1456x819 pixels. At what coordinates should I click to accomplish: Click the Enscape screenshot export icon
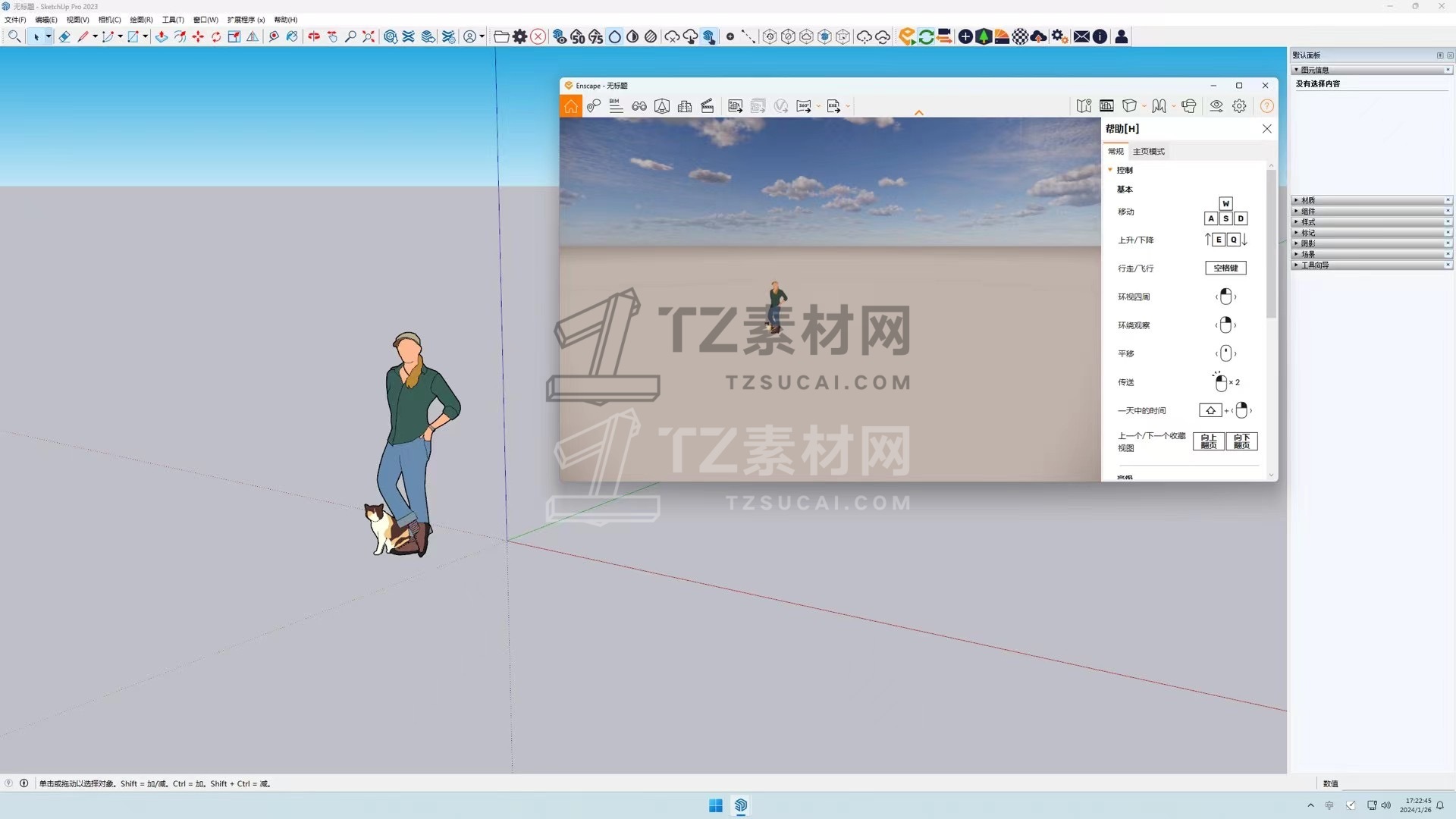pyautogui.click(x=735, y=106)
